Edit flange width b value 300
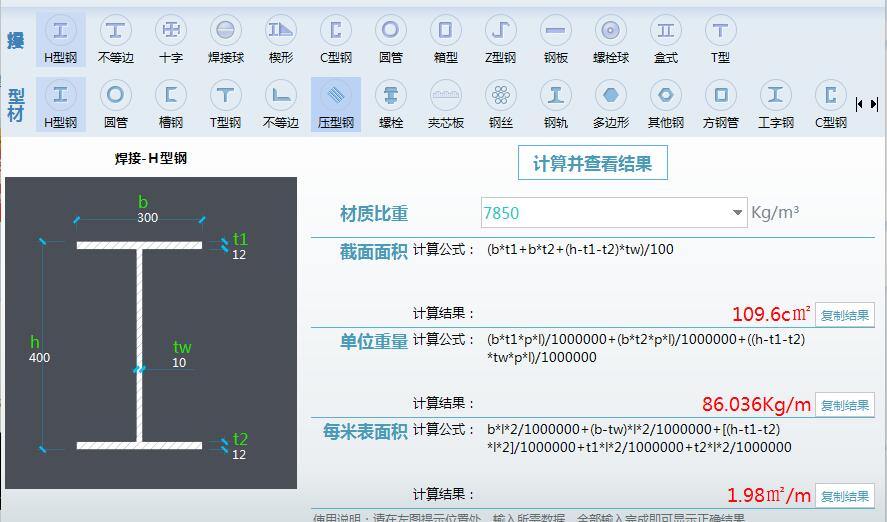Viewport: 887px width, 522px height. 148,218
